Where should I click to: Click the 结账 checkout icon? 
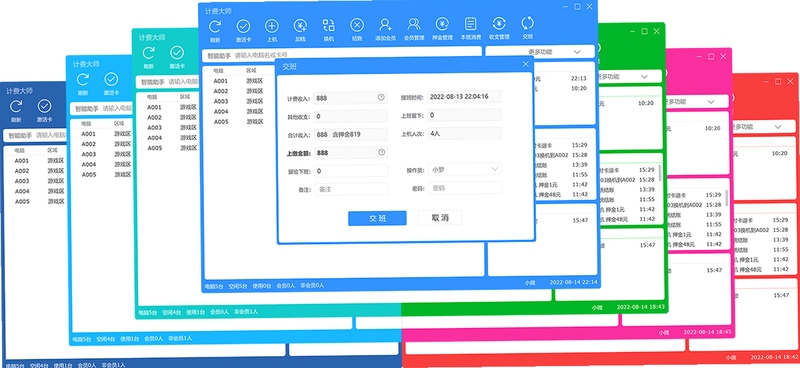(x=357, y=25)
